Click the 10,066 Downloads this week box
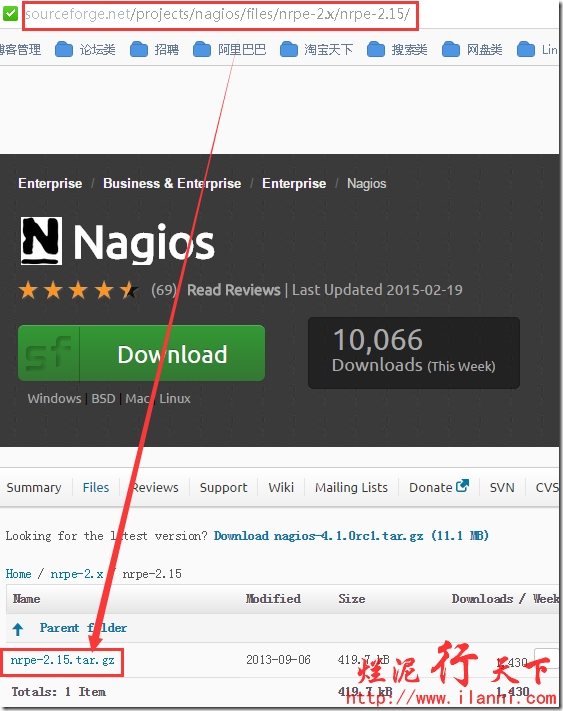Viewport: 563px width, 711px height. click(x=414, y=353)
